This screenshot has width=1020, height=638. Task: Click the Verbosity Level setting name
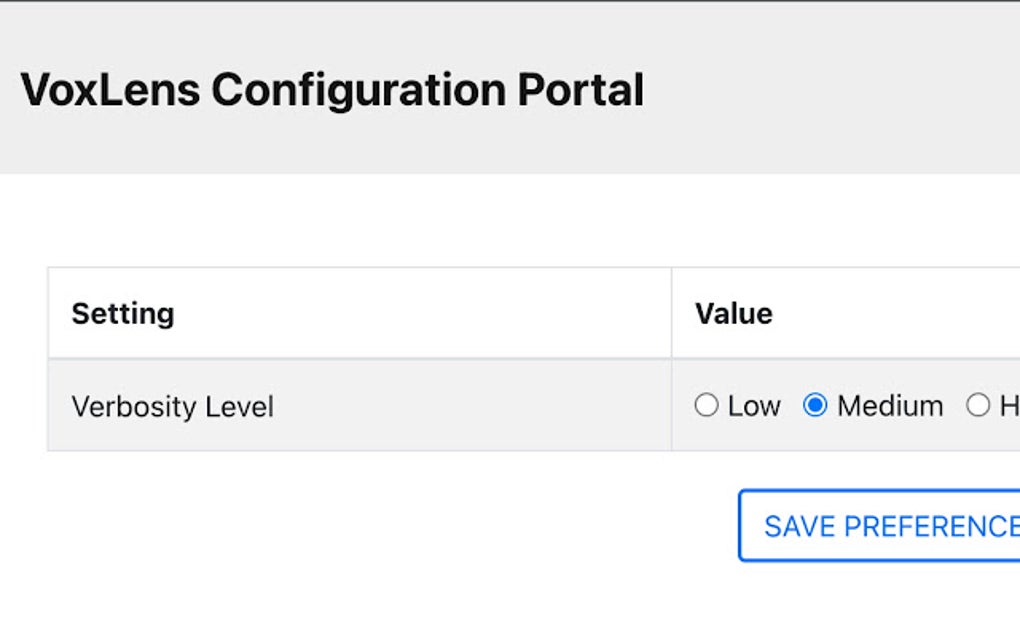point(173,407)
